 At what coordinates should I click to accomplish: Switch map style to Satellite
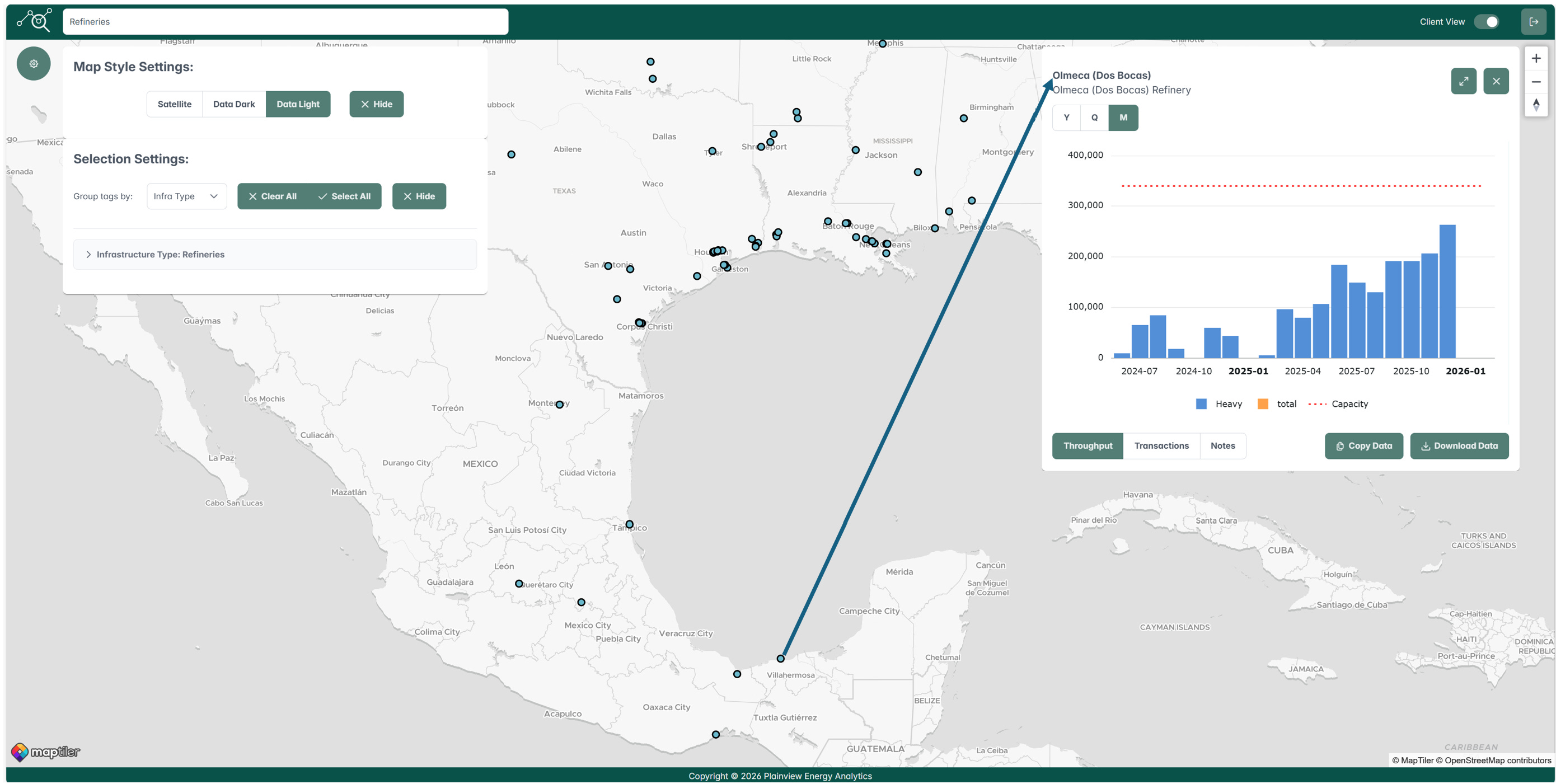(x=174, y=104)
